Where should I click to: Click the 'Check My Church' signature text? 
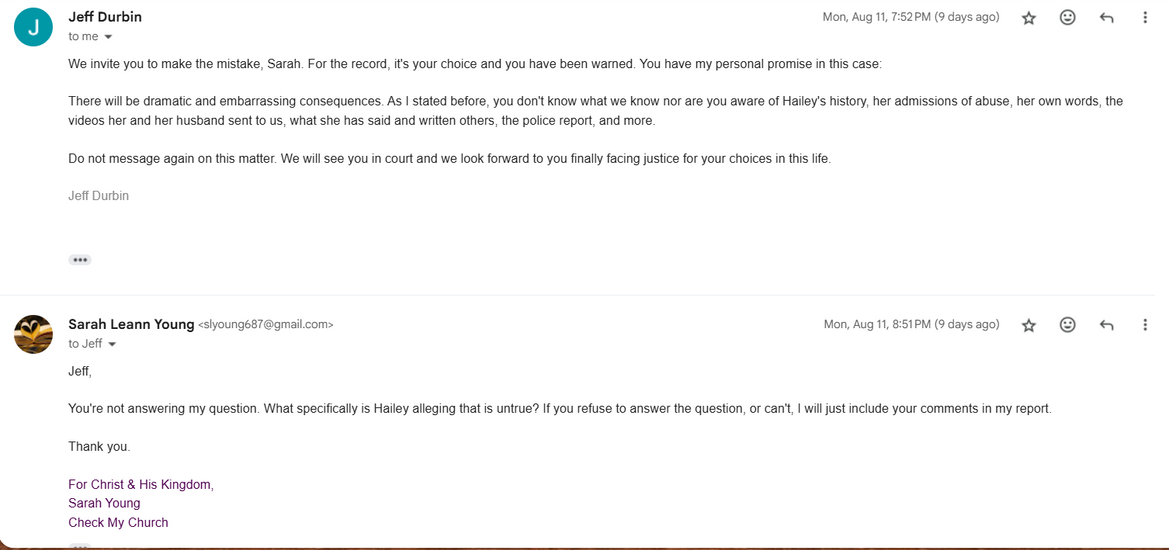tap(118, 522)
